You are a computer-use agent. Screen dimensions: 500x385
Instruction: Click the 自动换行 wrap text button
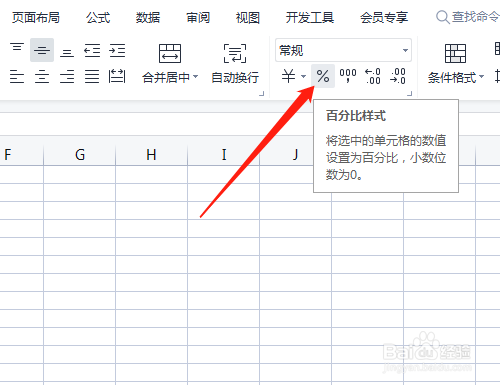[x=235, y=63]
